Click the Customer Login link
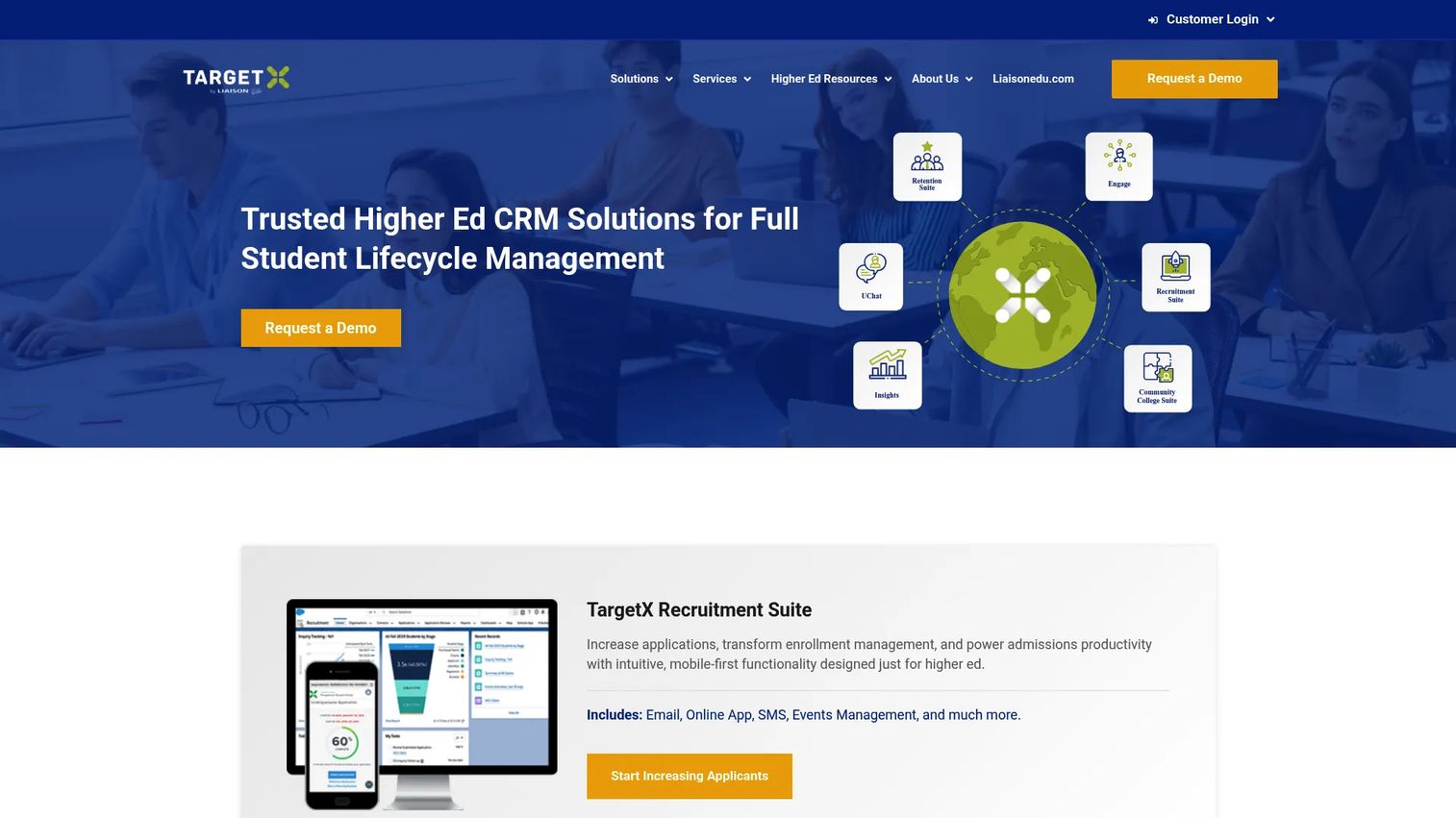Viewport: 1456px width, 818px height. click(1212, 19)
